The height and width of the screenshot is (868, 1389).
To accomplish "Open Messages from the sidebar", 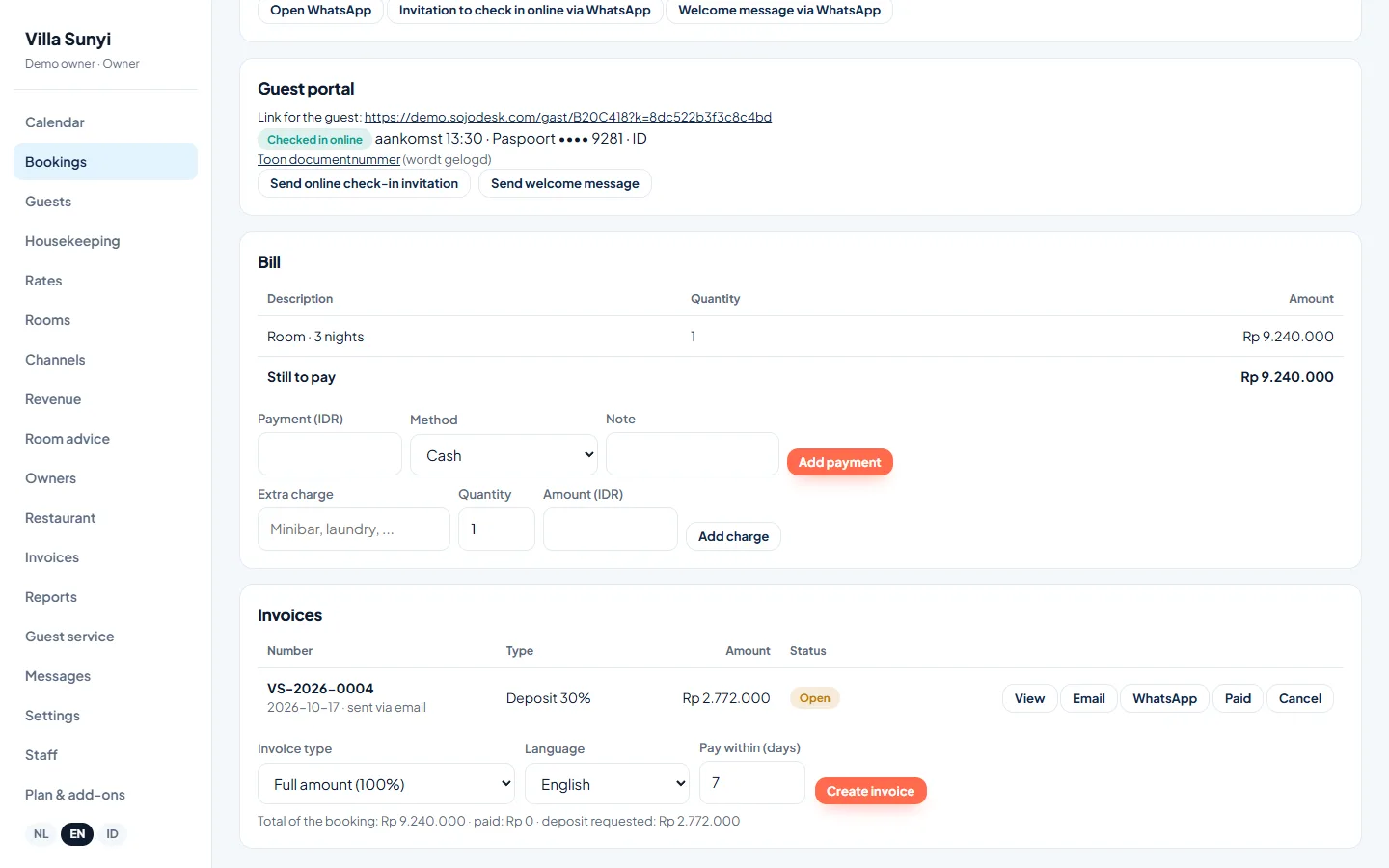I will [105, 676].
